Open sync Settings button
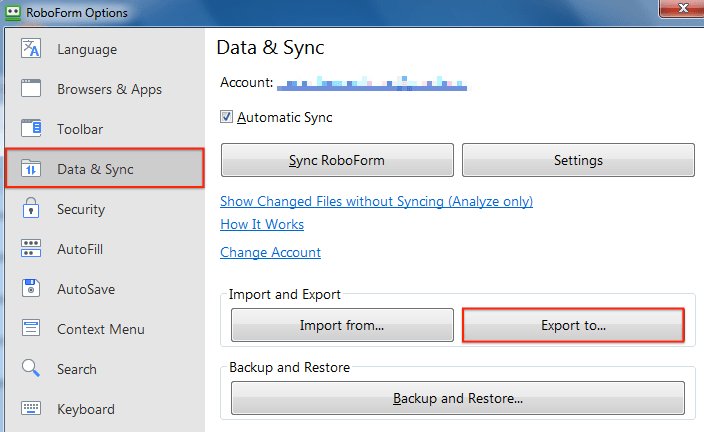This screenshot has width=704, height=432. click(x=578, y=160)
